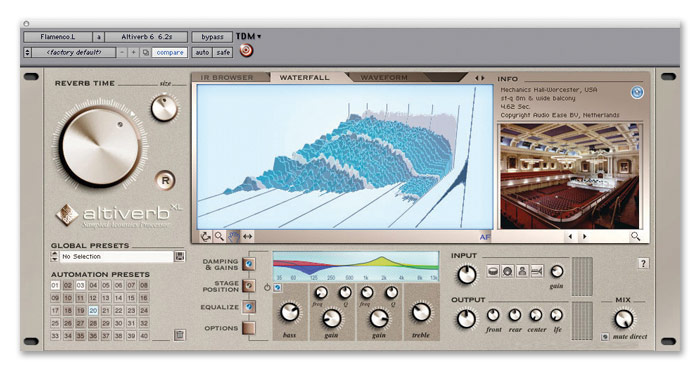The image size is (700, 371).
Task: Save the global preset with the disk icon
Action: 179,256
